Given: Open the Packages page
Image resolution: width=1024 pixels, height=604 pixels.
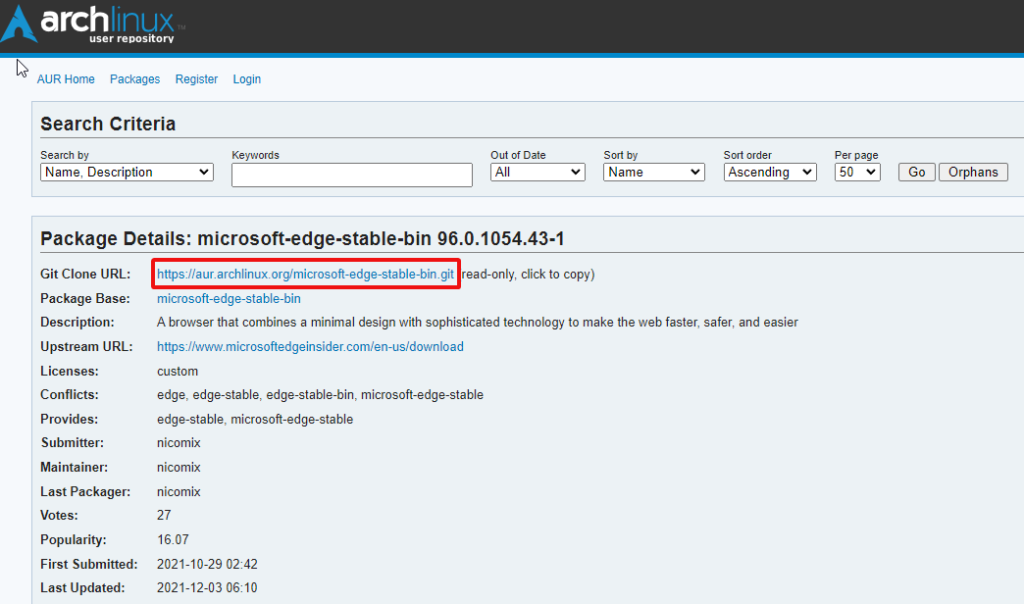Looking at the screenshot, I should [x=134, y=79].
